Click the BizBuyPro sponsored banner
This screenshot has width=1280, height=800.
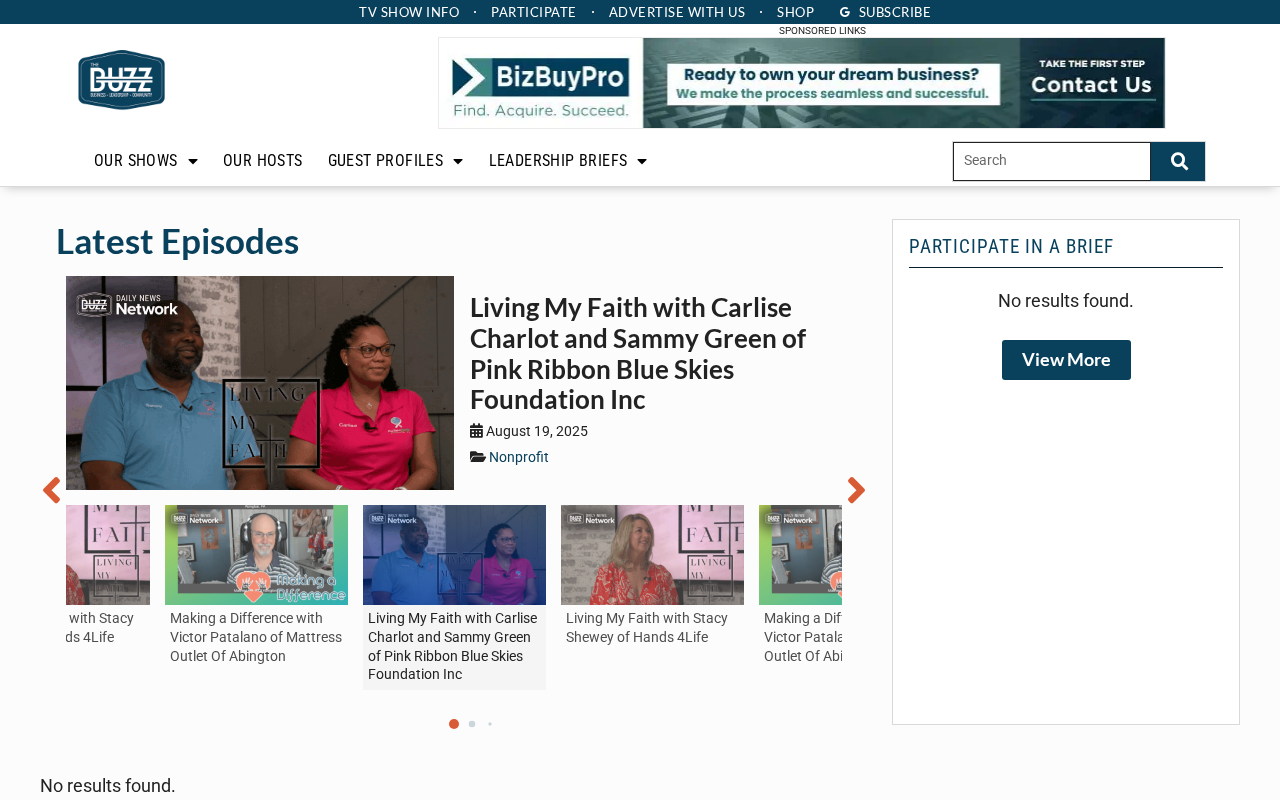click(802, 83)
